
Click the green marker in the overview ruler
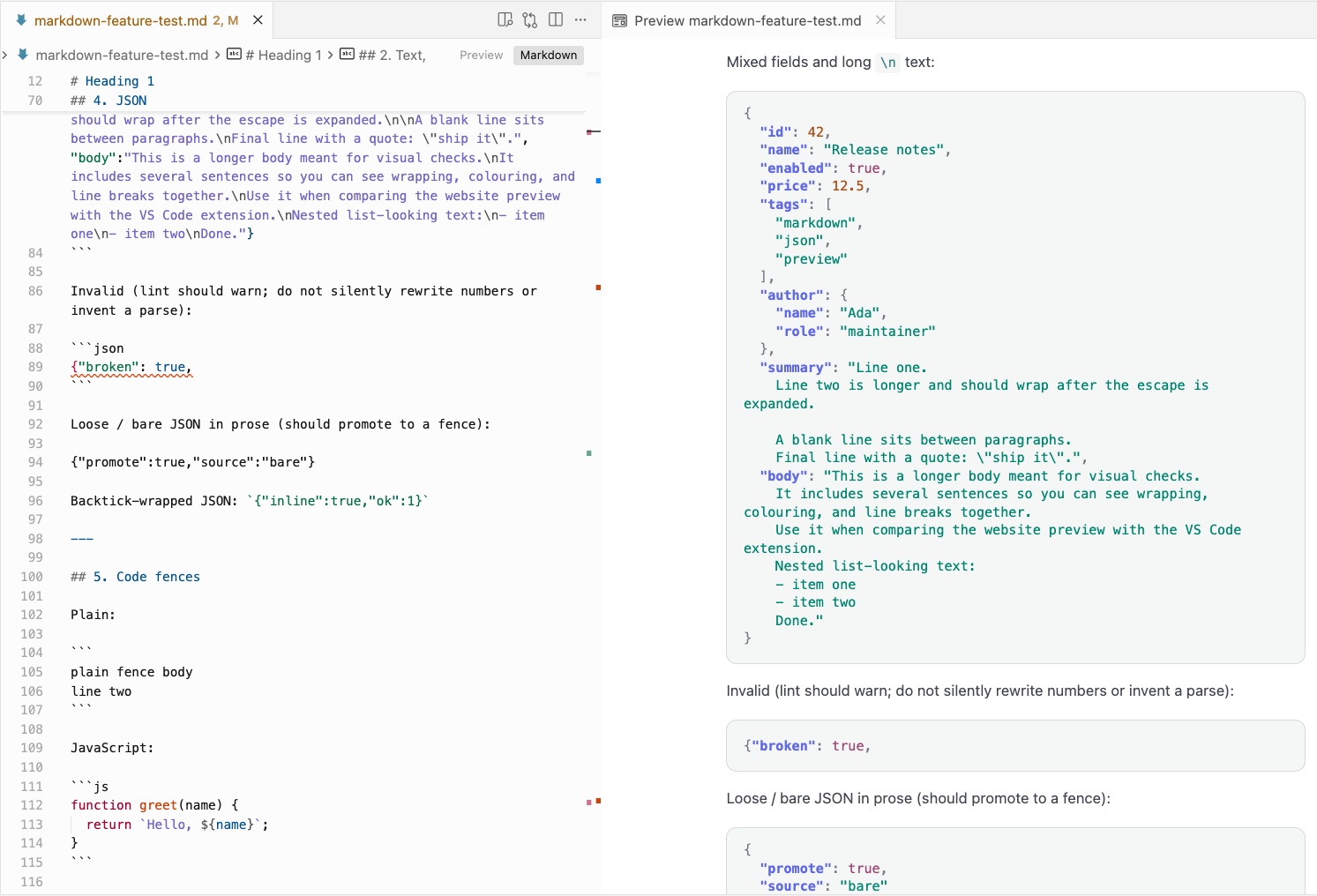[x=589, y=453]
